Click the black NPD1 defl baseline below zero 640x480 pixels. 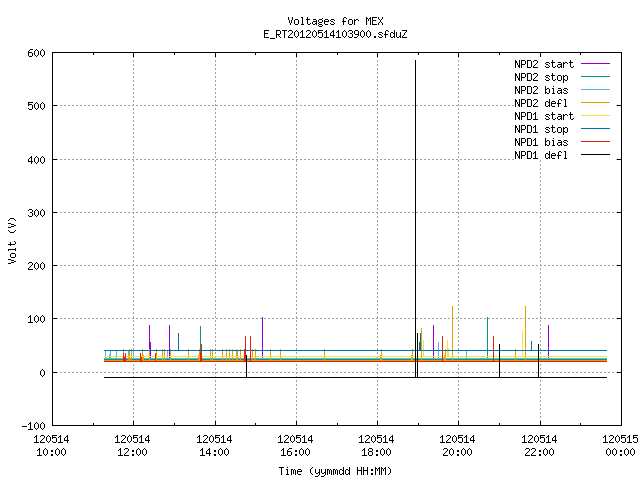[x=355, y=378]
